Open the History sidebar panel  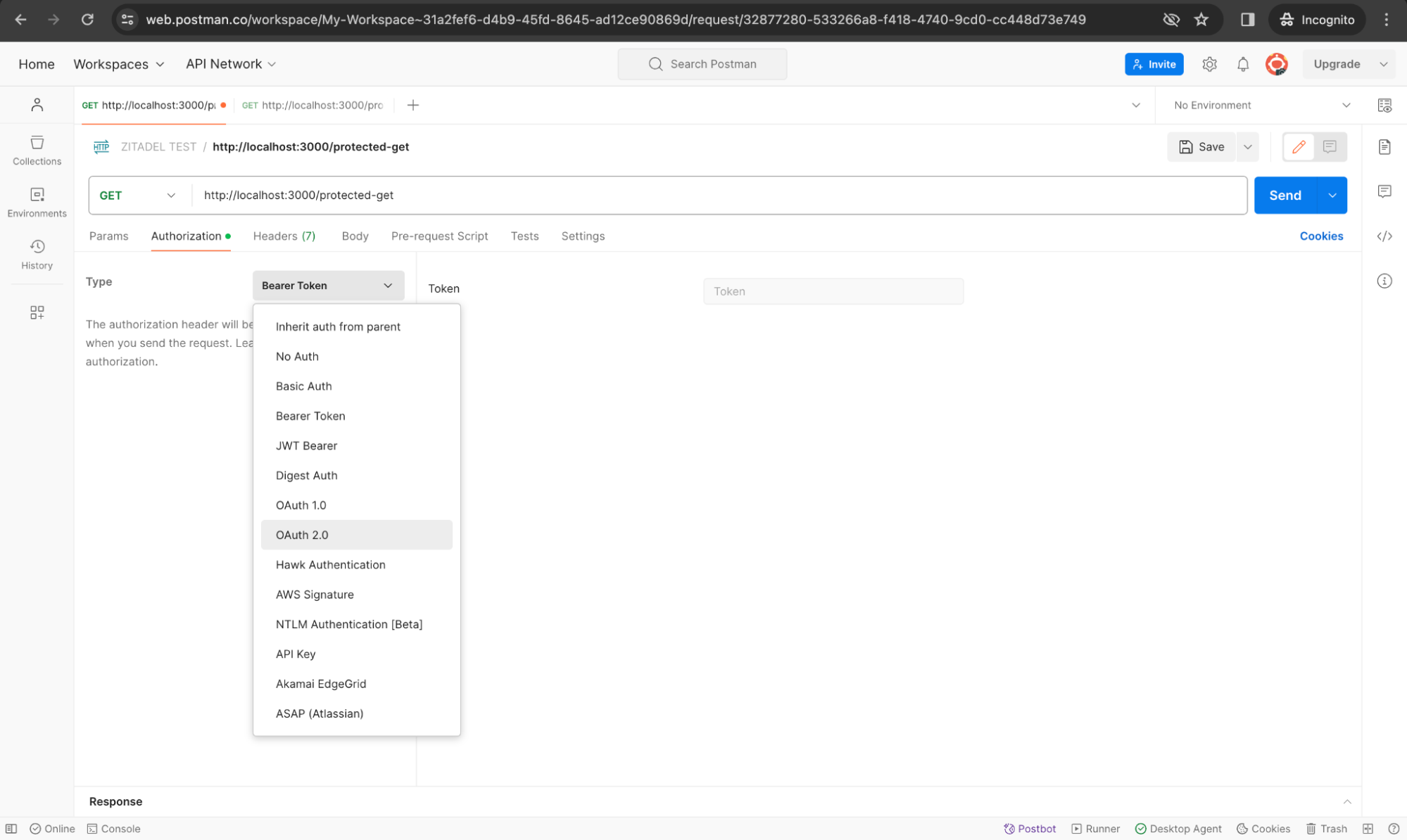pos(37,255)
